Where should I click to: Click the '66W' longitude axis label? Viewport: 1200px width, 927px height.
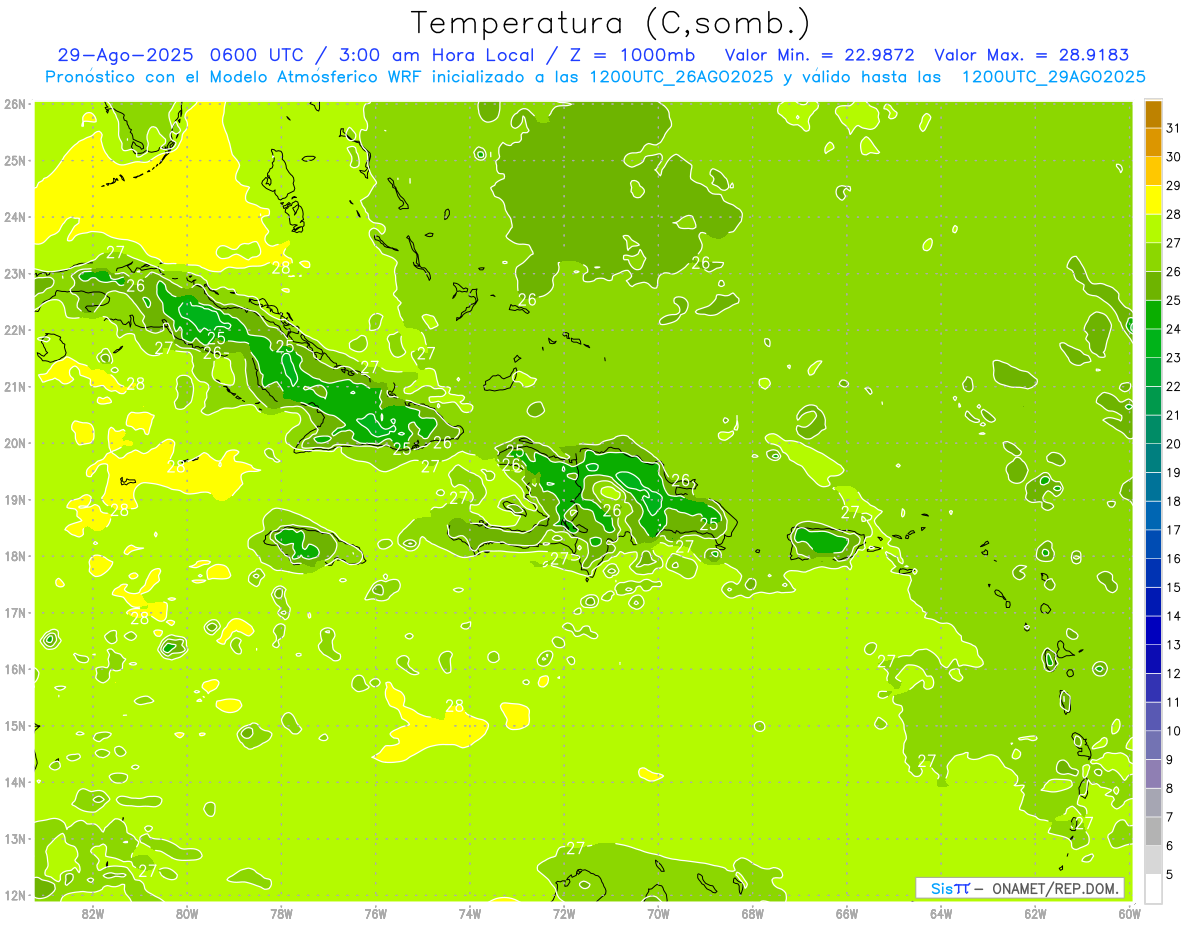(847, 913)
